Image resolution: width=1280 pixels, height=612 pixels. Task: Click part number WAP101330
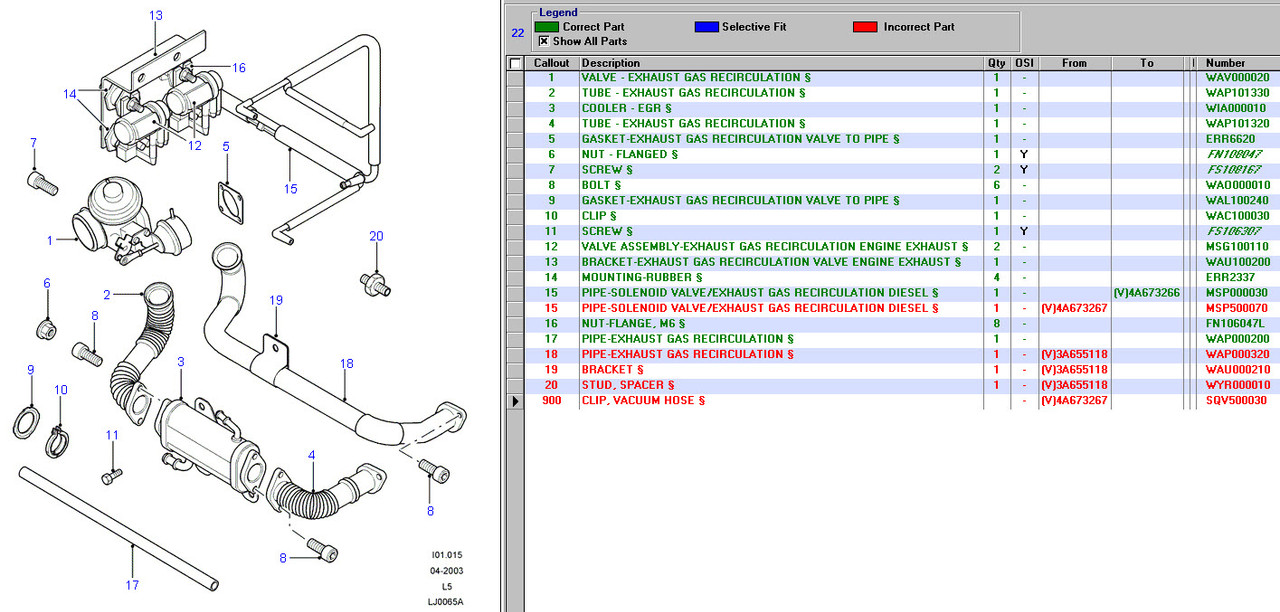click(1237, 93)
